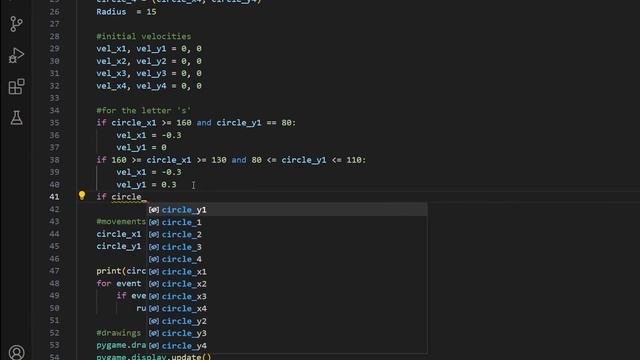Viewport: 640px width, 360px height.
Task: Open the Extensions view
Action: [16, 87]
